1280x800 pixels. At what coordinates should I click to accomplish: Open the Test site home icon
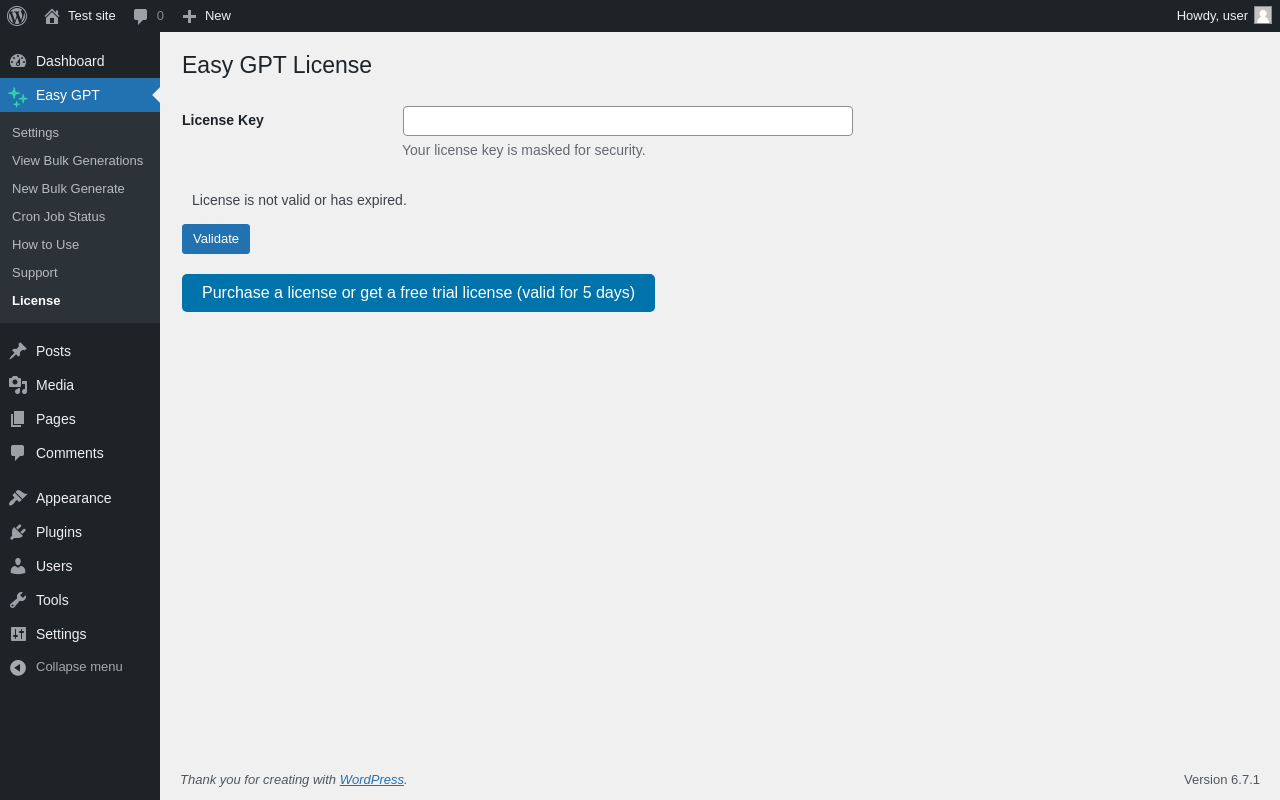tap(52, 16)
